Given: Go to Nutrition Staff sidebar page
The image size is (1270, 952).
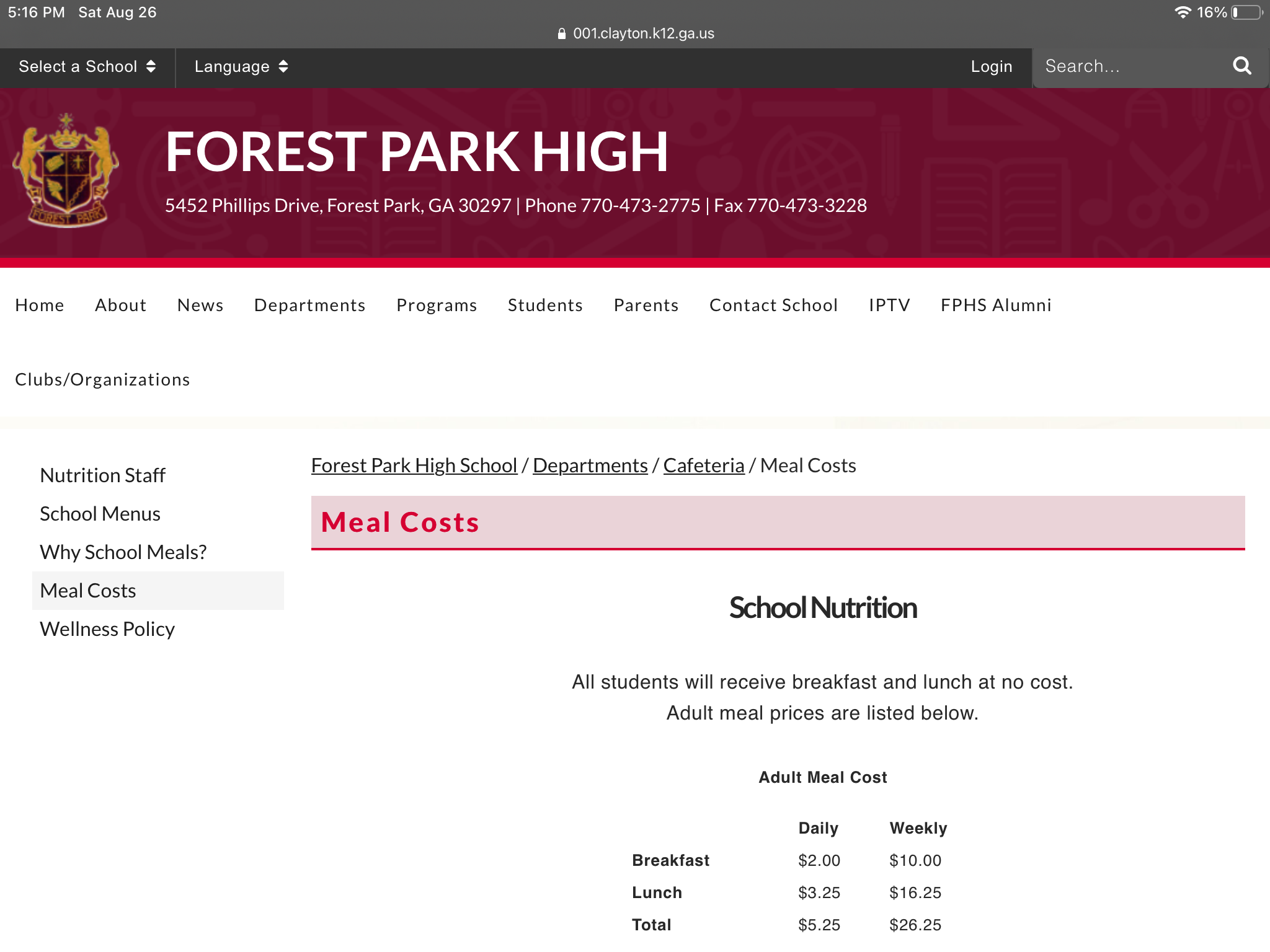Looking at the screenshot, I should coord(103,475).
